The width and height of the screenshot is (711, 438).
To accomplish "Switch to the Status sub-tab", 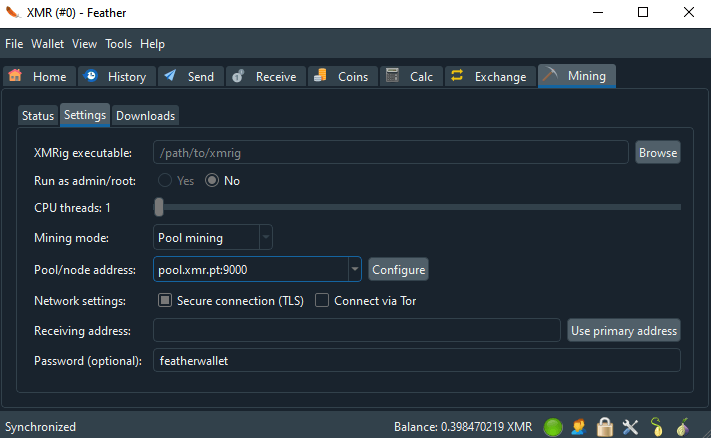I will coord(38,116).
